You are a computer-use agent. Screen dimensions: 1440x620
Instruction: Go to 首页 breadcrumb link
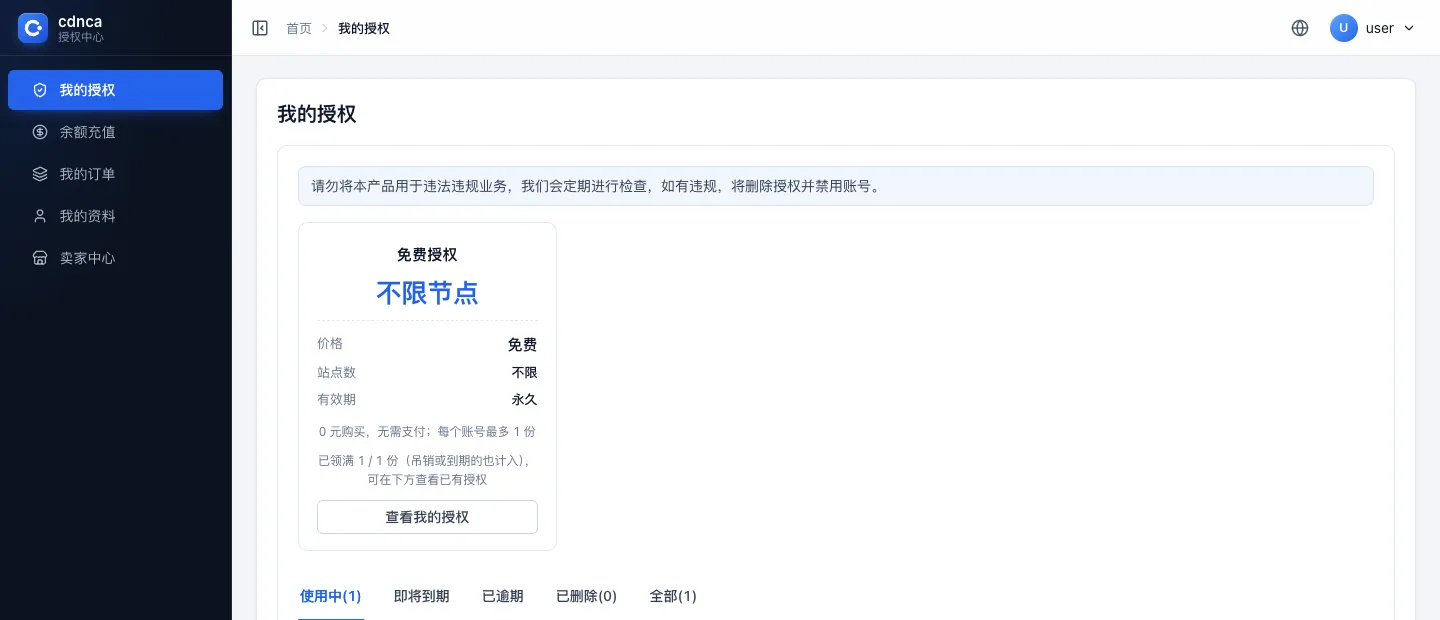click(x=299, y=28)
